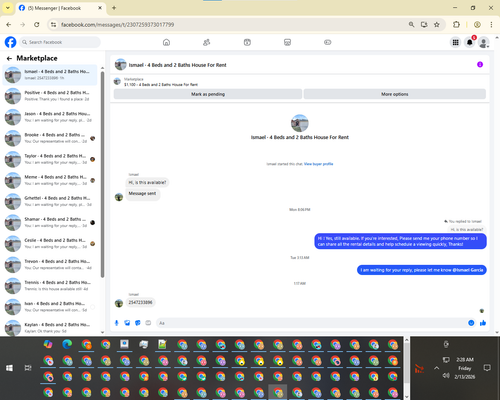Open a new Chrome tab
This screenshot has width=500, height=400.
point(114,8)
